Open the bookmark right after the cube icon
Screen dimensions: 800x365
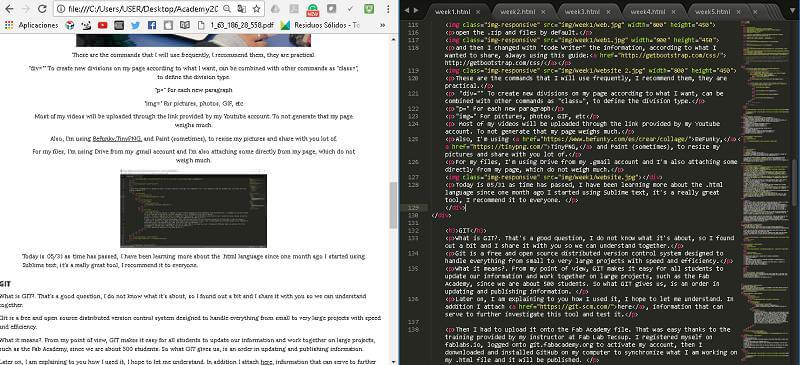pyautogui.click(x=86, y=25)
